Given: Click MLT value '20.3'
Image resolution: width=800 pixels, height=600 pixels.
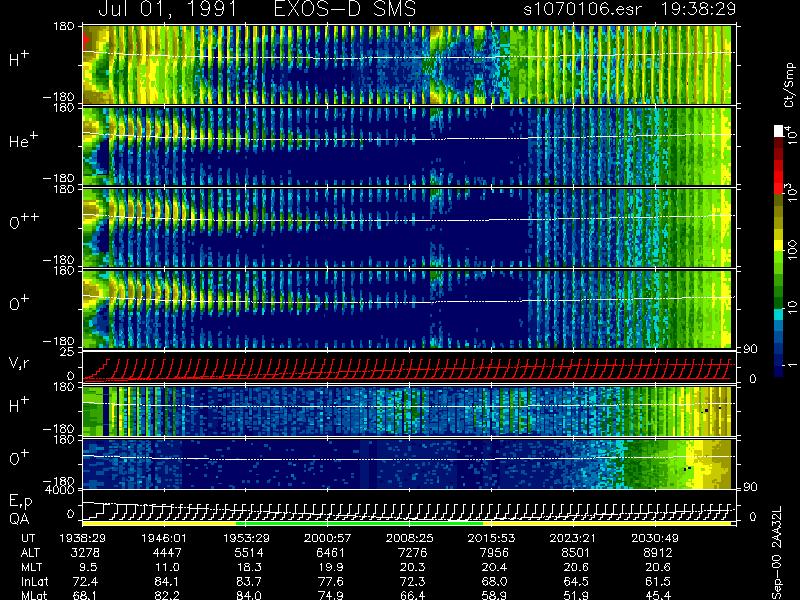Looking at the screenshot, I should click(412, 567).
